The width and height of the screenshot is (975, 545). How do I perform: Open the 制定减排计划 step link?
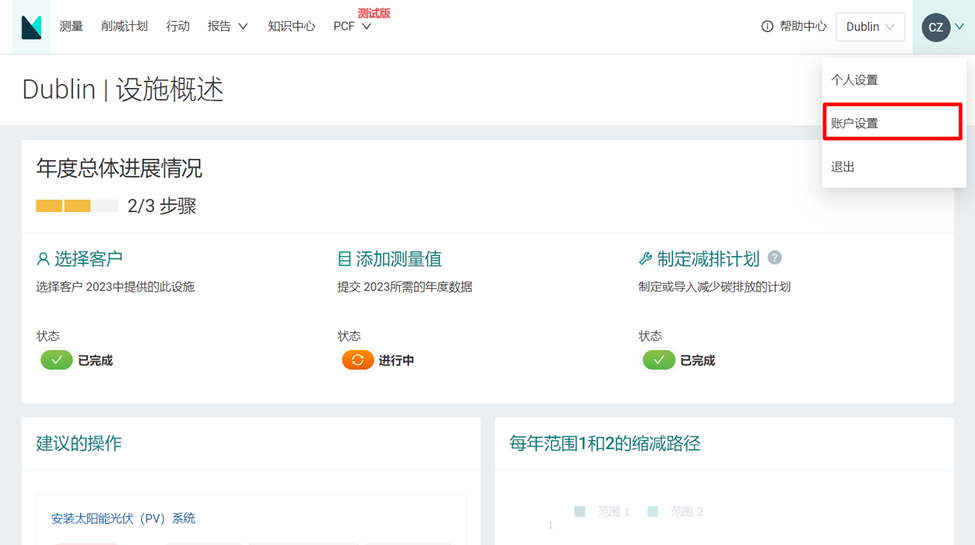click(x=708, y=259)
